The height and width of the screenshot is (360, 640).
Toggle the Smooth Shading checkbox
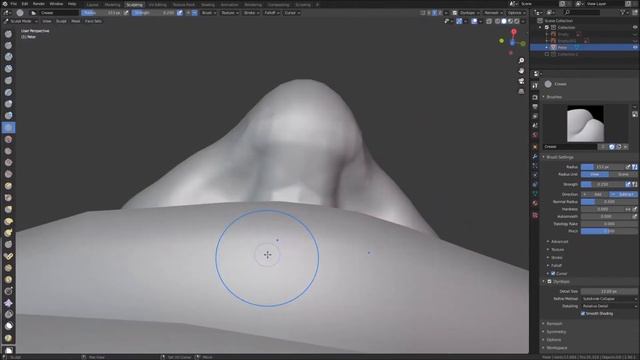[x=583, y=313]
